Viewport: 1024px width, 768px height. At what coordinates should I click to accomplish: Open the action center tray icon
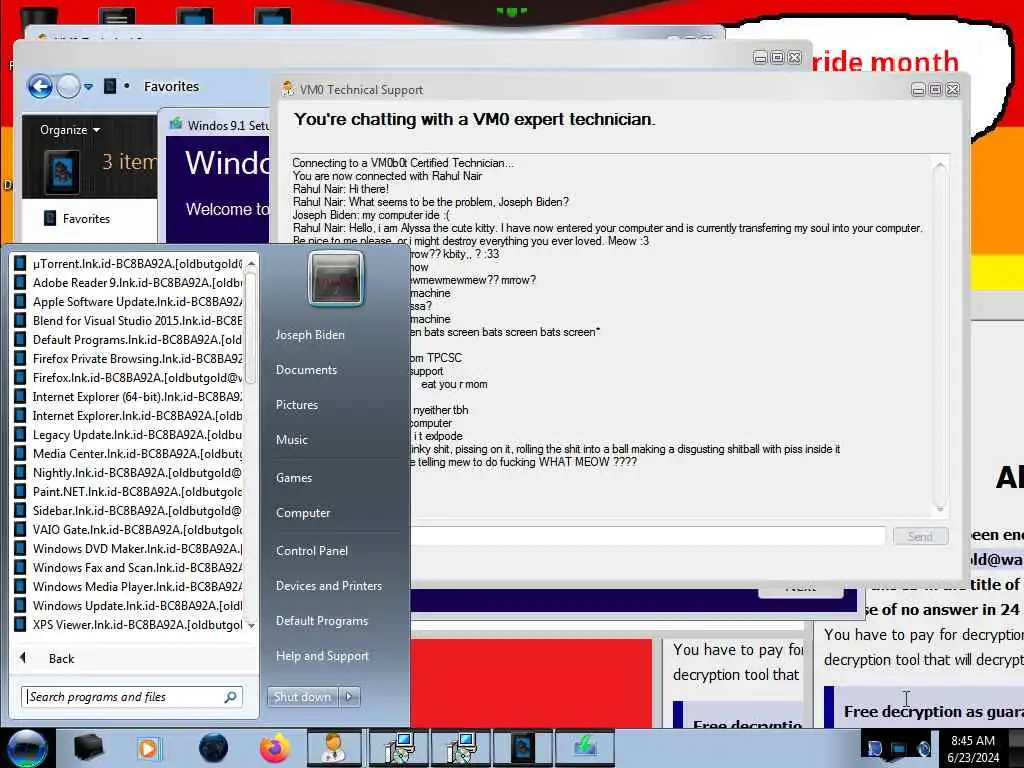click(x=875, y=748)
